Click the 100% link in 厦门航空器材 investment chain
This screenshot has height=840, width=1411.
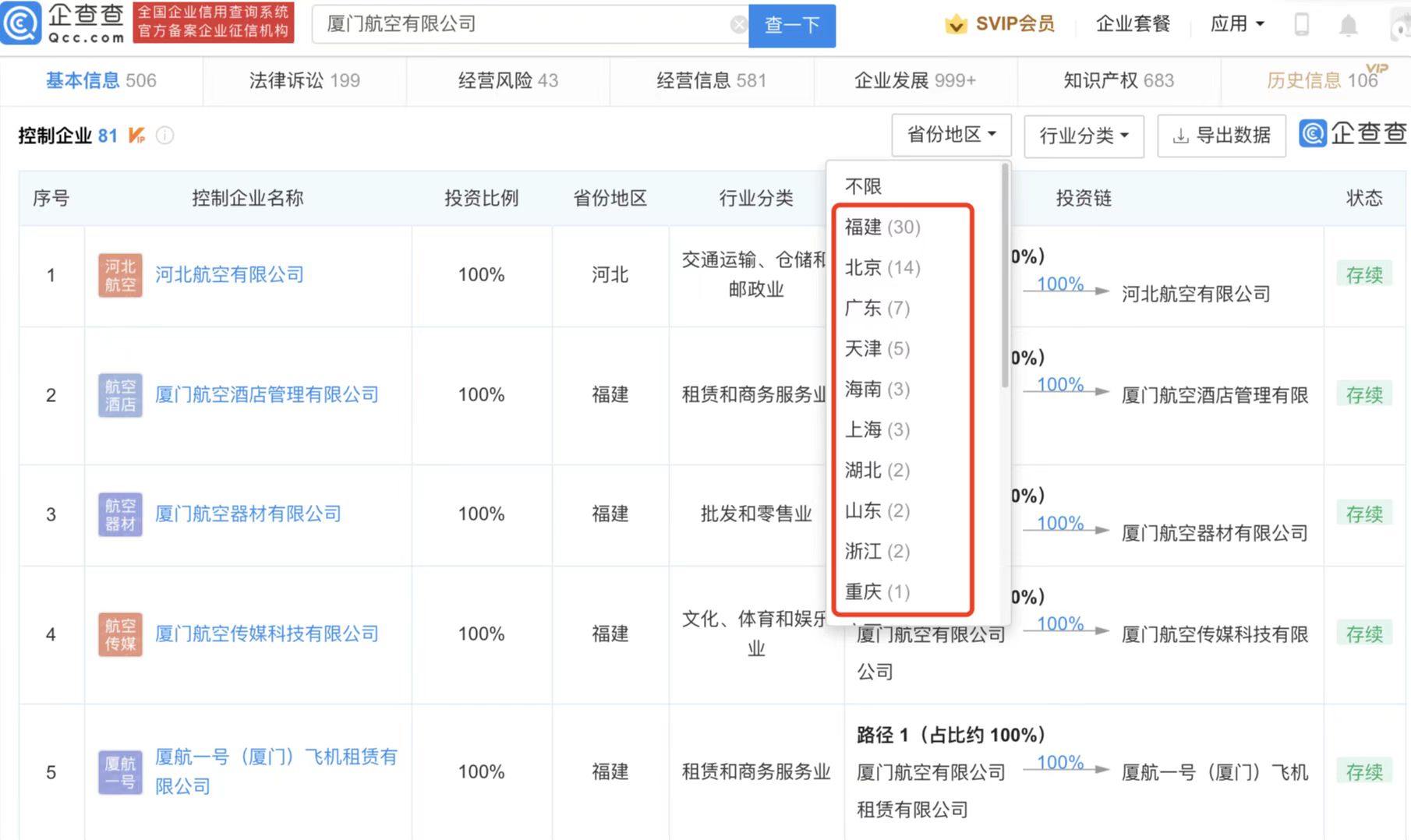click(x=1060, y=523)
